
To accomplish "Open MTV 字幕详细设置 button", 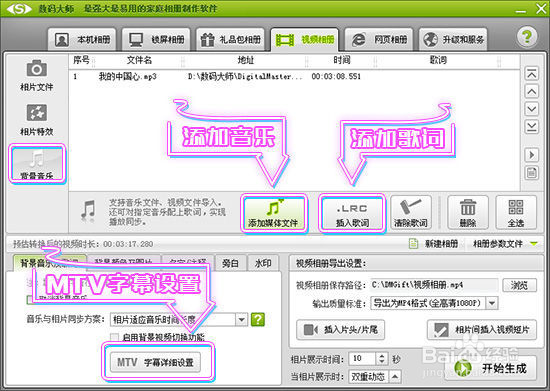I will click(x=155, y=362).
